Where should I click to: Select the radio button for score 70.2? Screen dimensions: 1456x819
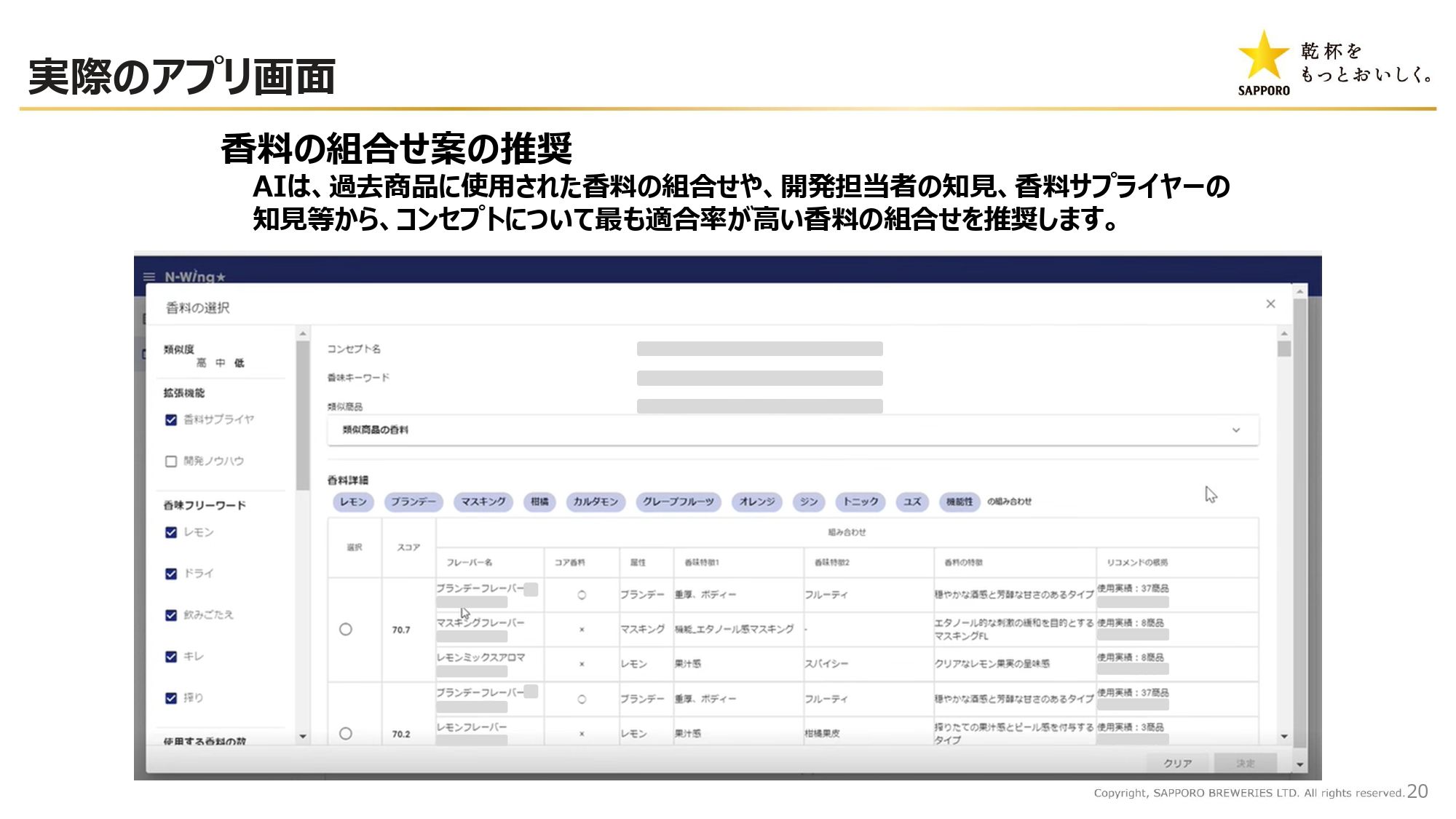pyautogui.click(x=346, y=733)
